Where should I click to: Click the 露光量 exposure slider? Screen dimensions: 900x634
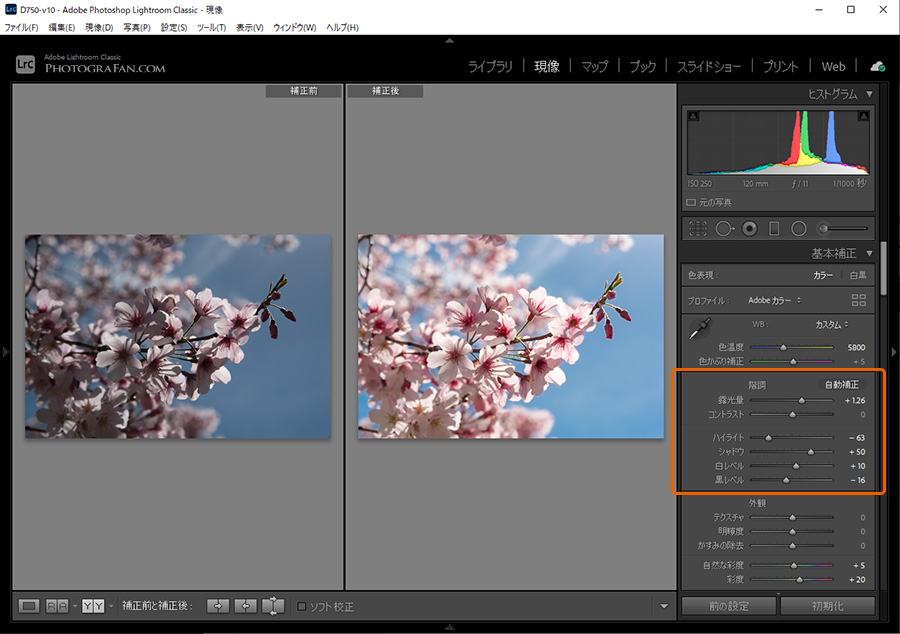792,400
